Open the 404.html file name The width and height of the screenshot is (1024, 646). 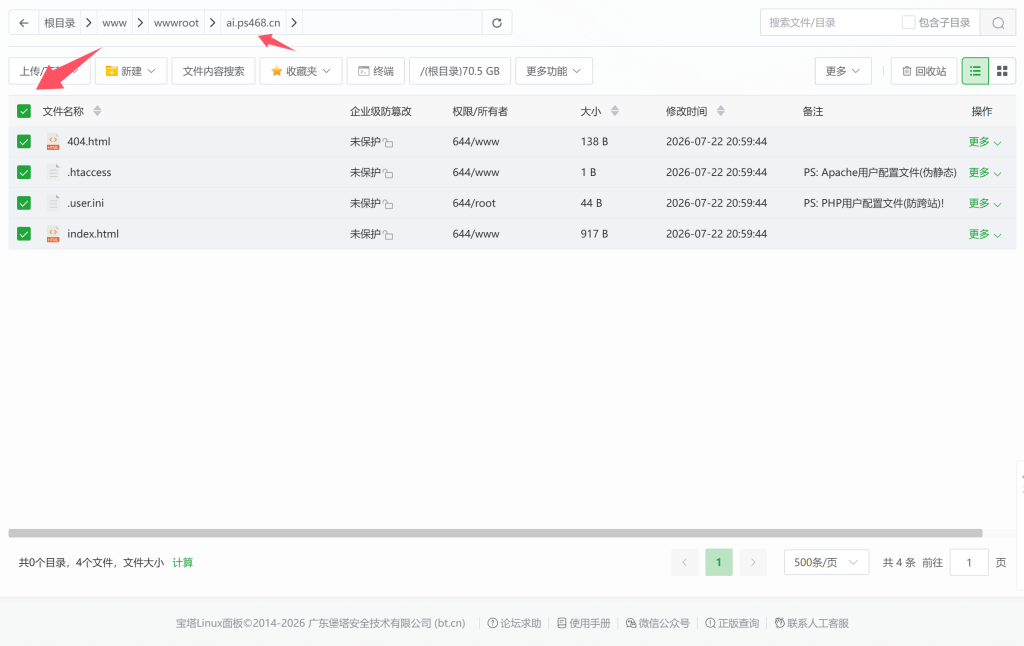point(89,142)
